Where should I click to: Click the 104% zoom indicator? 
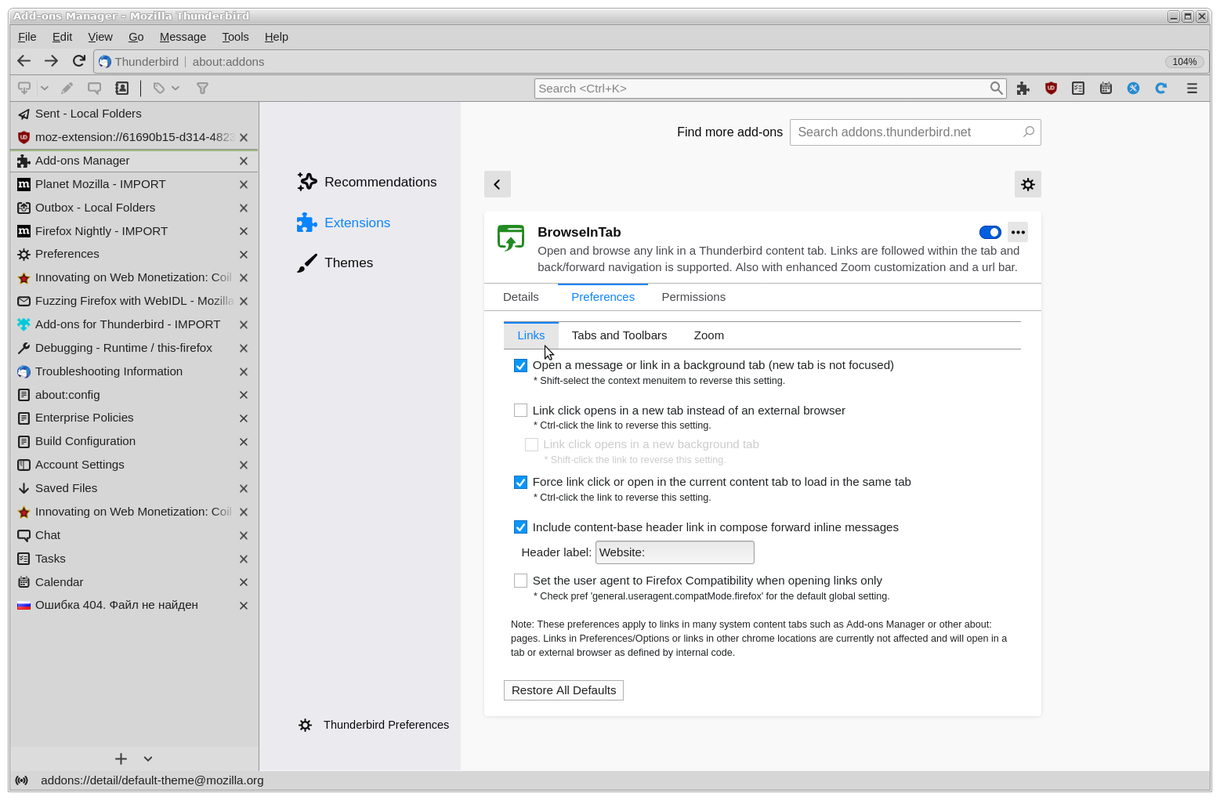pyautogui.click(x=1184, y=62)
